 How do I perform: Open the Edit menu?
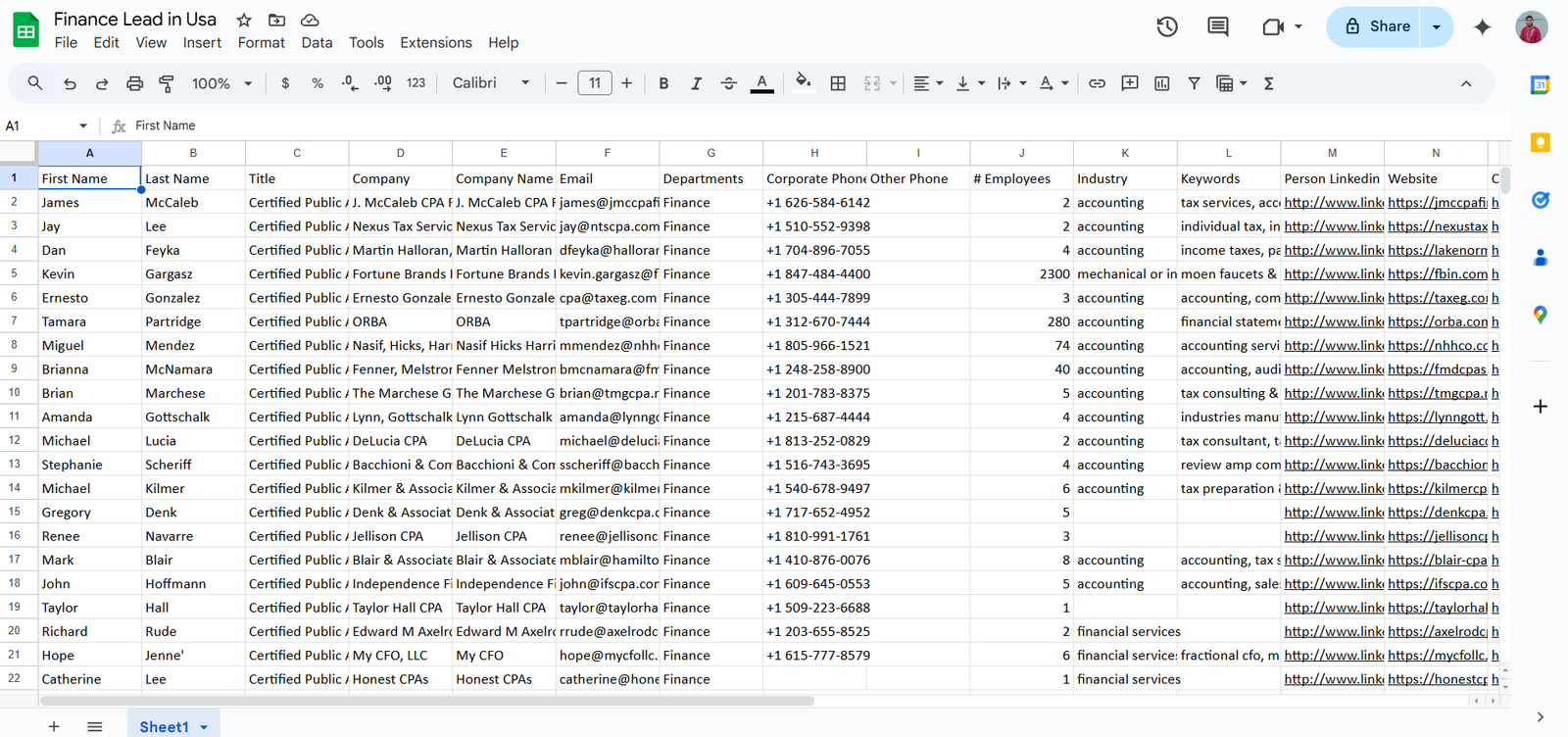pyautogui.click(x=106, y=42)
